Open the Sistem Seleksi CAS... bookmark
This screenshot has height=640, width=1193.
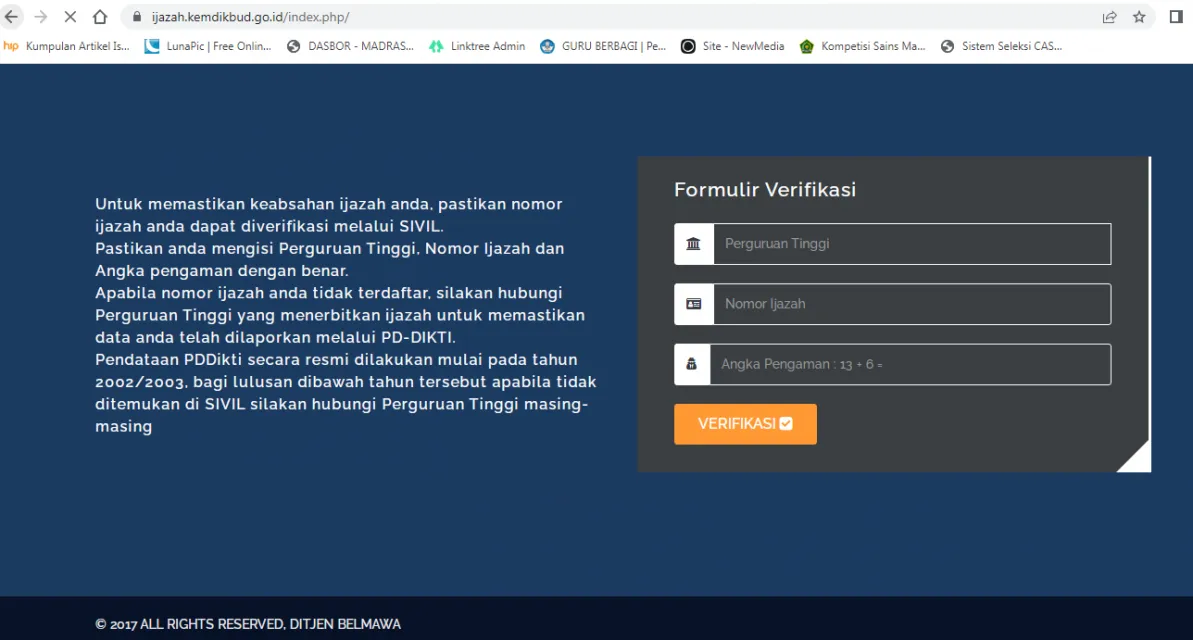point(1001,46)
